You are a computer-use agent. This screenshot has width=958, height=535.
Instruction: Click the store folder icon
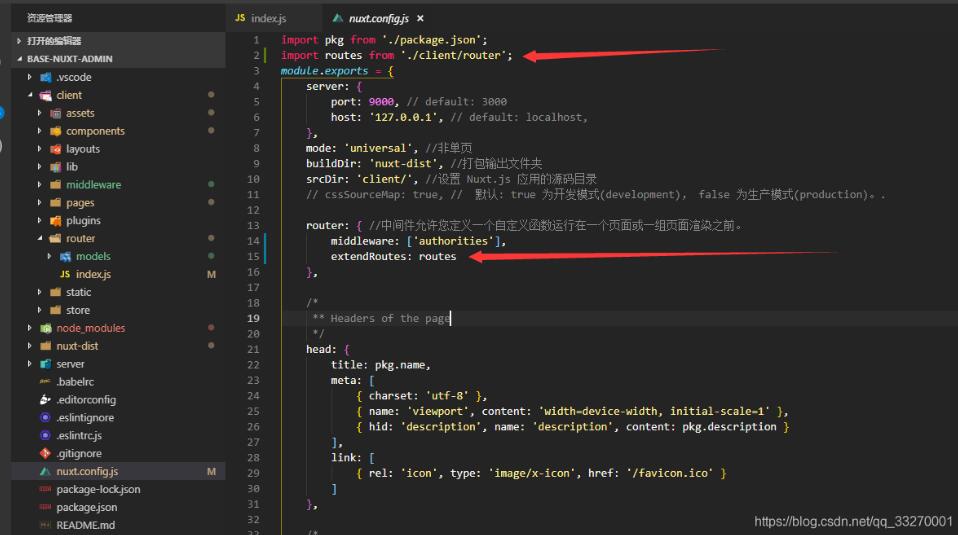click(56, 310)
